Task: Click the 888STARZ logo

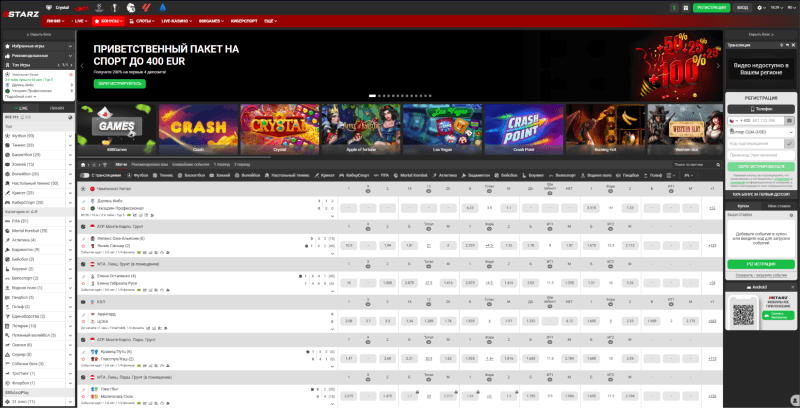Action: 18,19
